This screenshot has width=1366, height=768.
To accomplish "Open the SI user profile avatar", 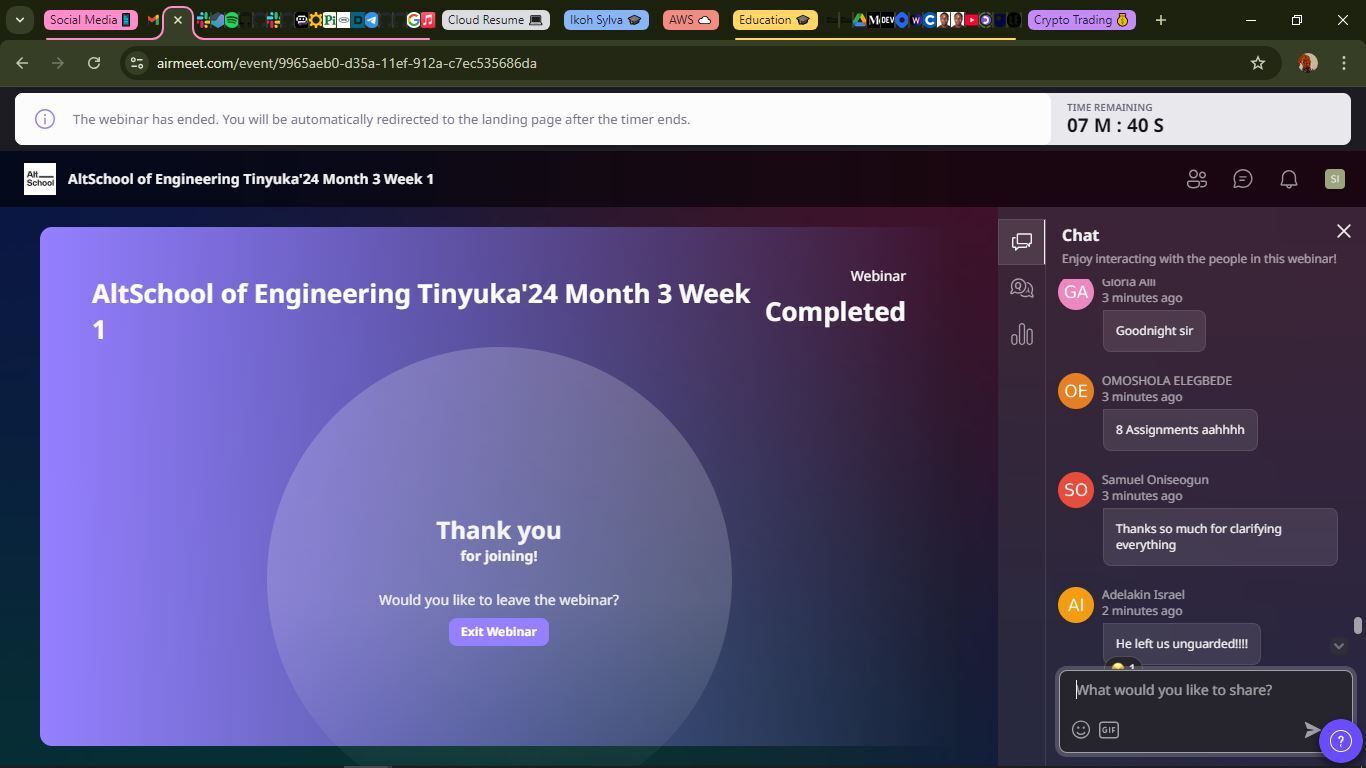I will [1334, 179].
